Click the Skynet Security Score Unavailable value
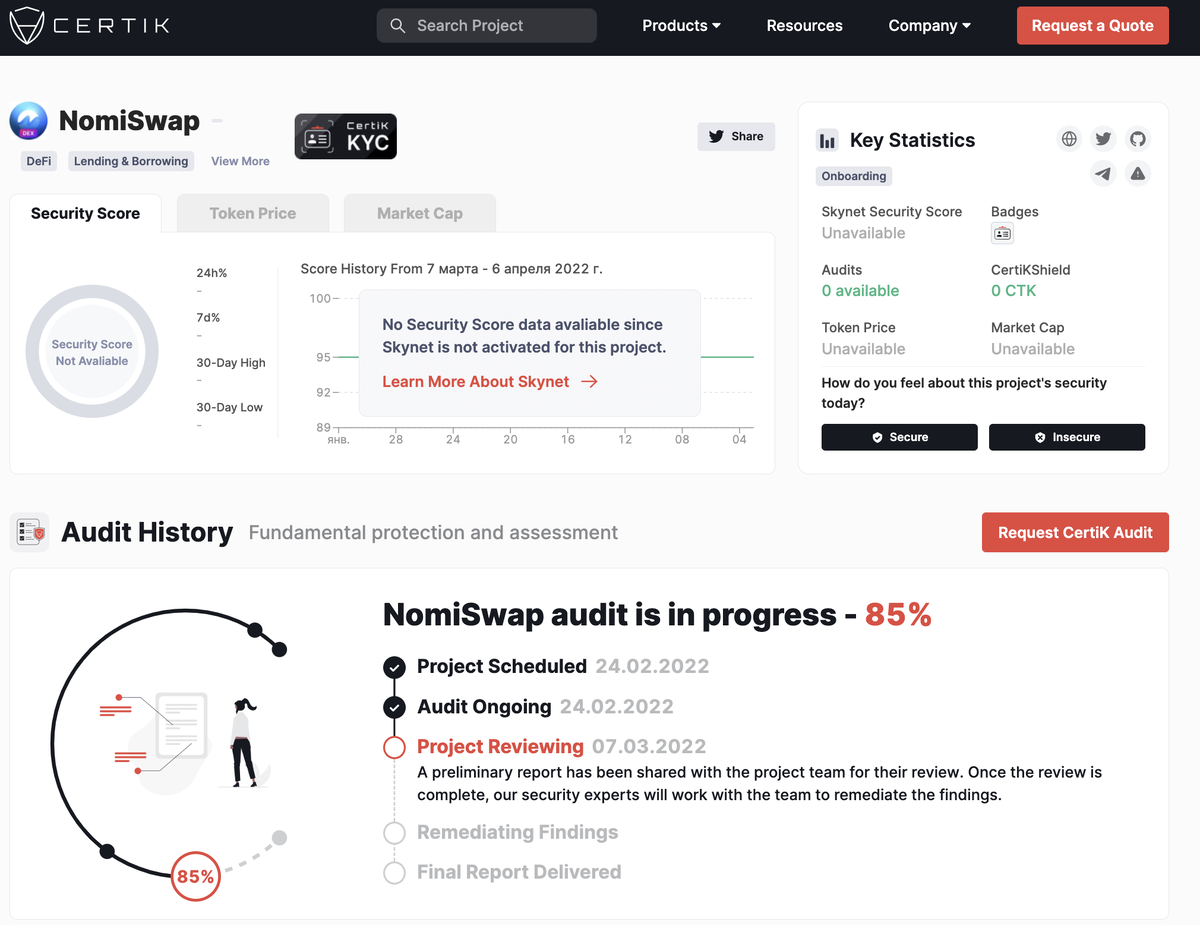Viewport: 1200px width, 925px height. pyautogui.click(x=863, y=233)
